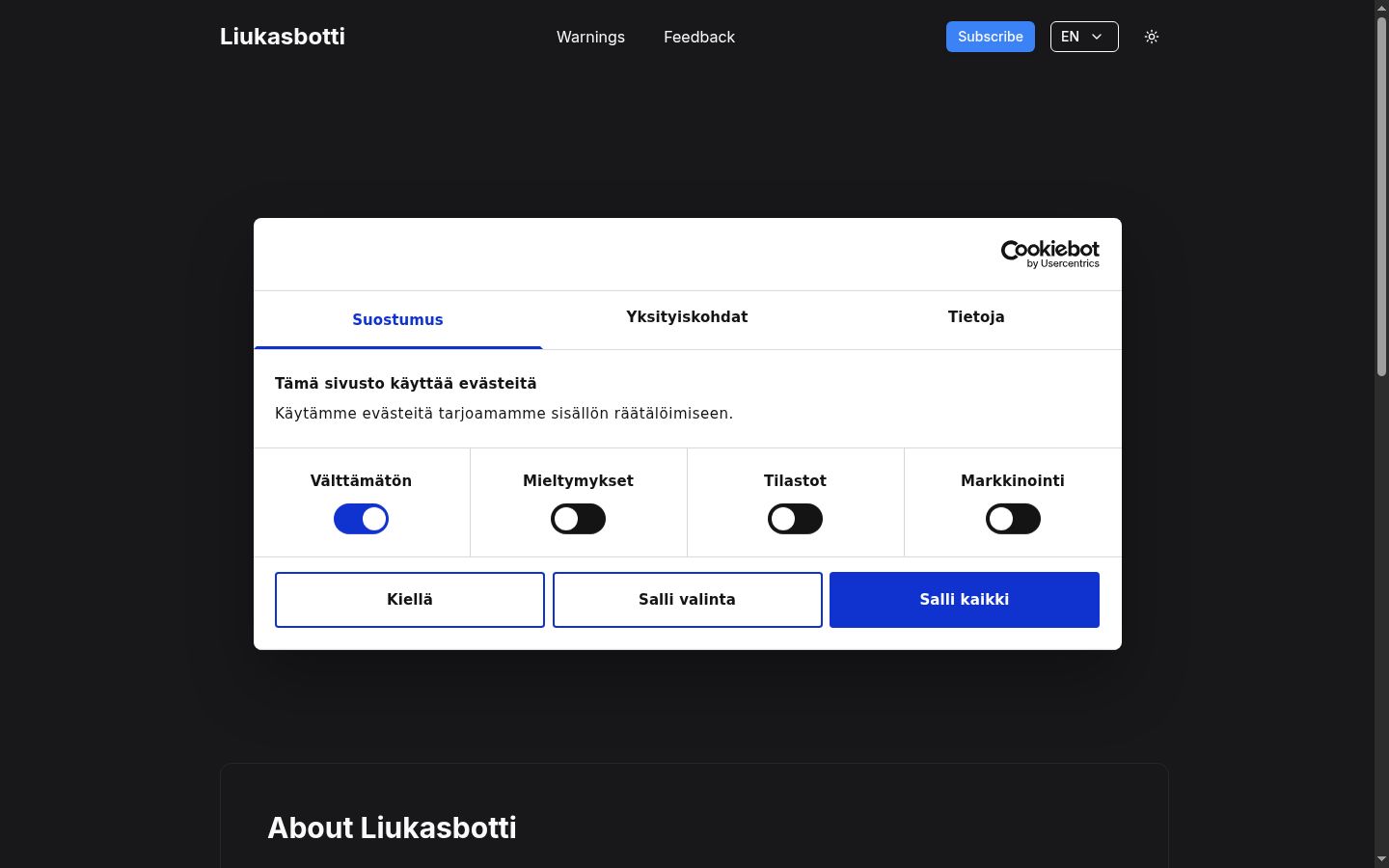Switch to the Yksityiskohdat tab

tap(687, 317)
